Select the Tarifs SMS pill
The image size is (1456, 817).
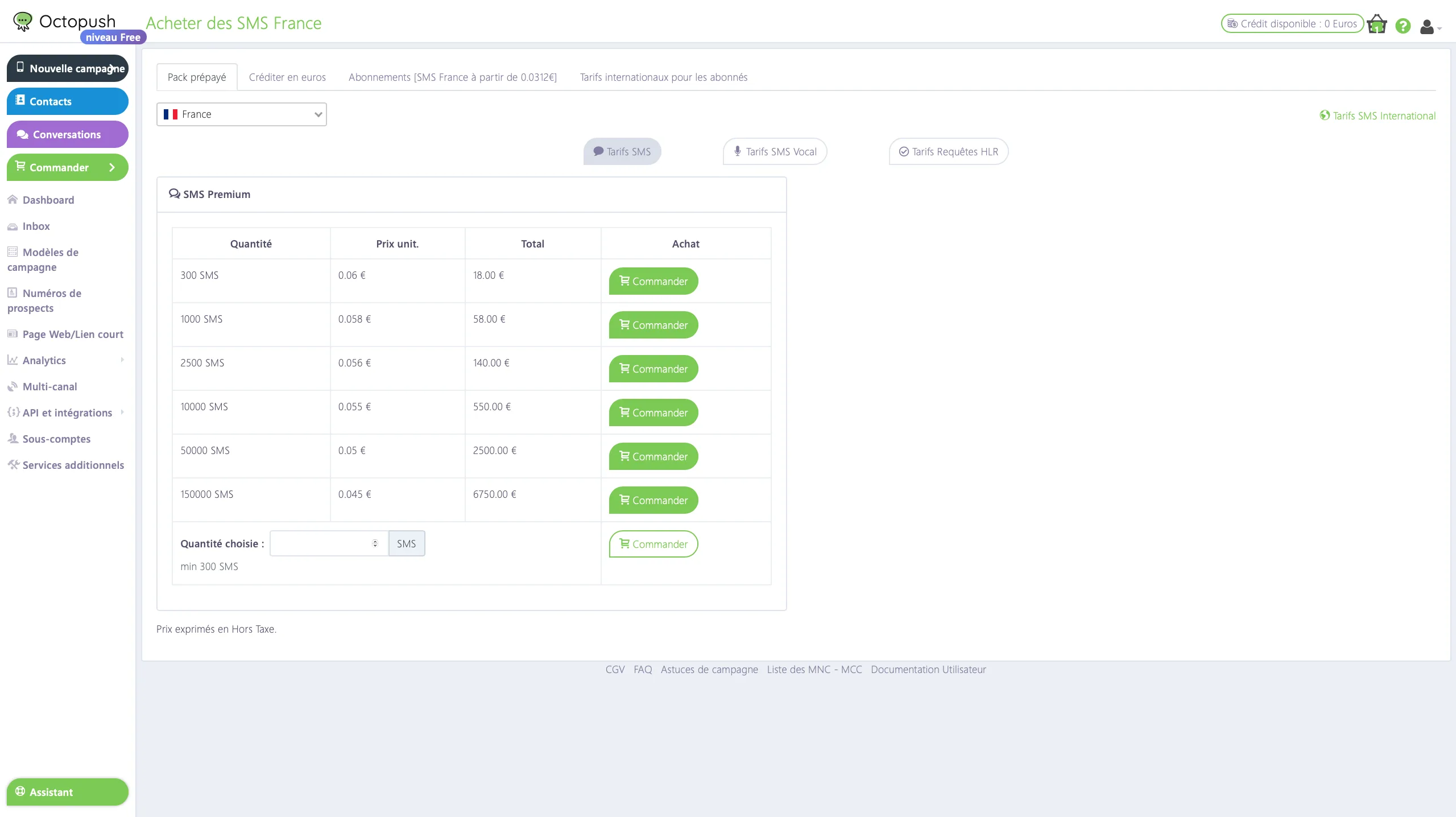pyautogui.click(x=622, y=151)
